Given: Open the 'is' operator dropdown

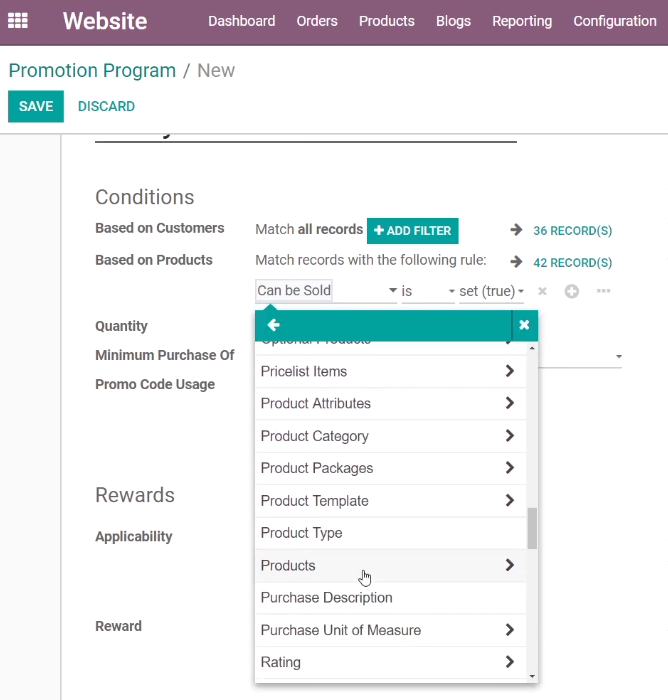Looking at the screenshot, I should click(x=428, y=291).
